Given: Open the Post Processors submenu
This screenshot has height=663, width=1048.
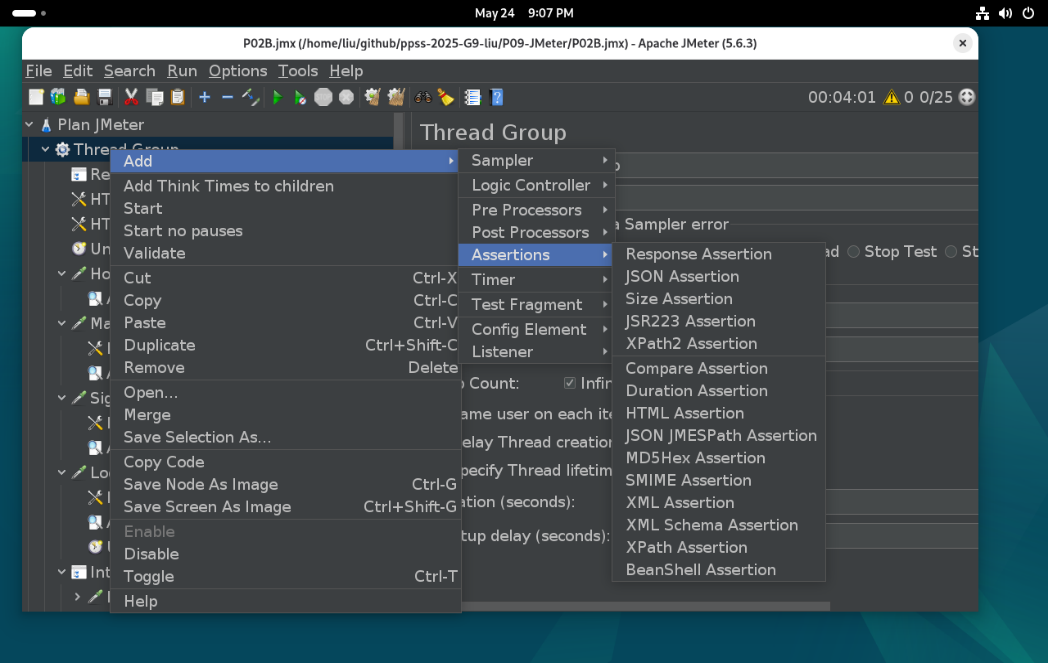Looking at the screenshot, I should pos(537,233).
